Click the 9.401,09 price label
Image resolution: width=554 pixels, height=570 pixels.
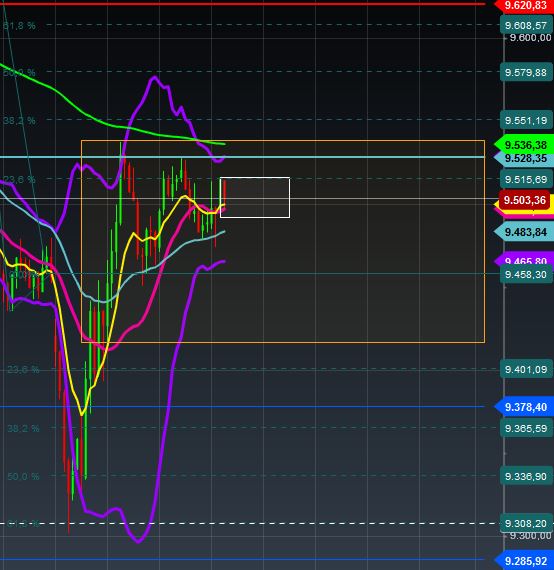coord(526,370)
